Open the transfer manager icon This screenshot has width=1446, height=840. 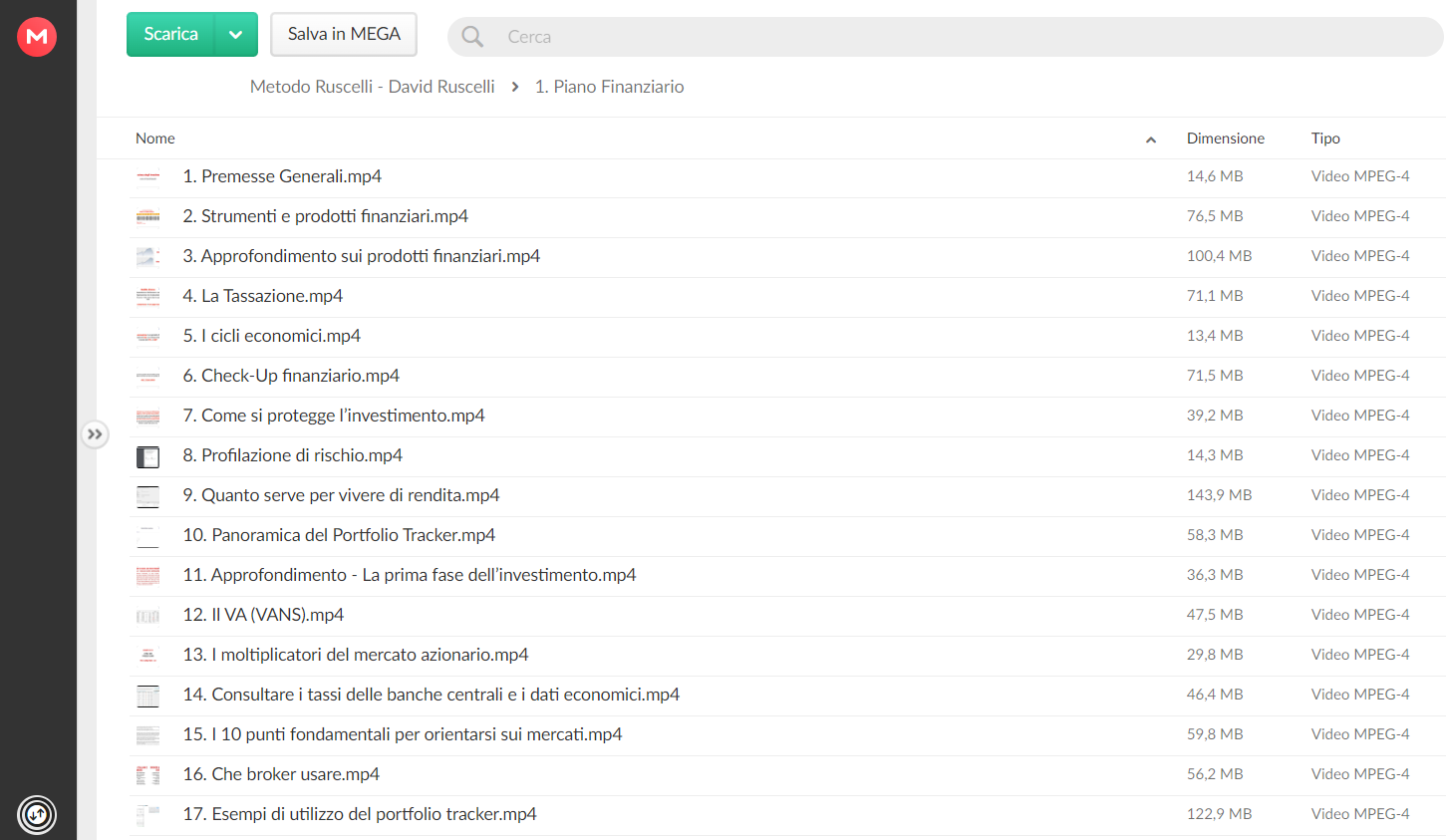point(37,815)
